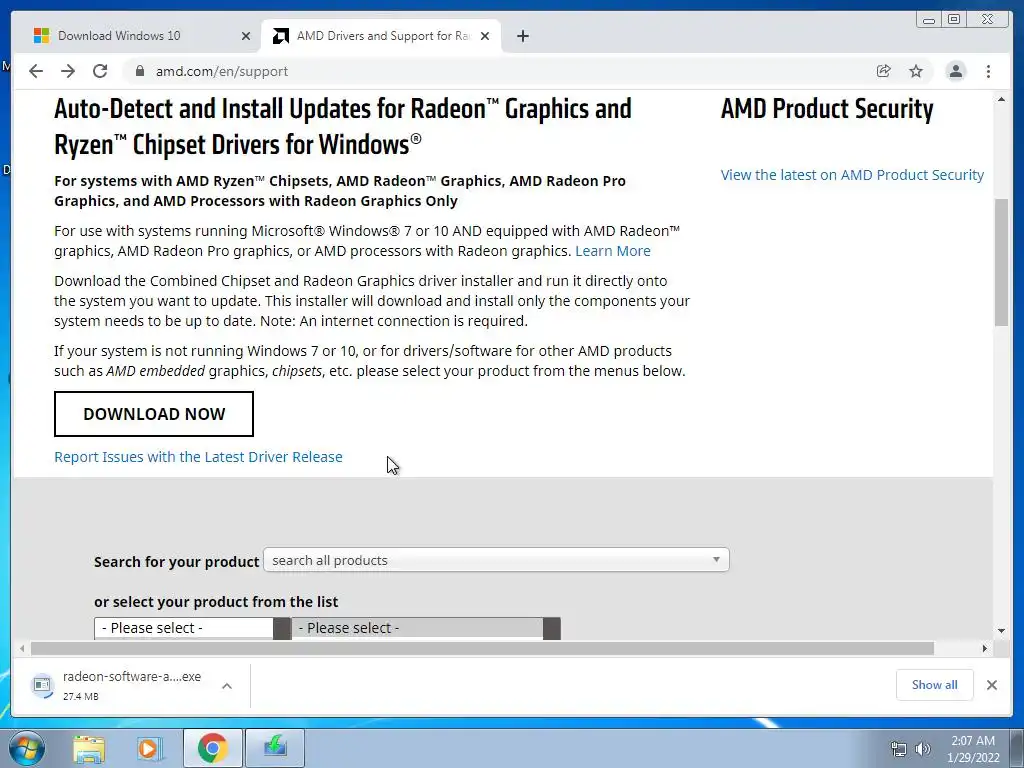
Task: Open Windows Explorer from taskbar
Action: [x=89, y=748]
